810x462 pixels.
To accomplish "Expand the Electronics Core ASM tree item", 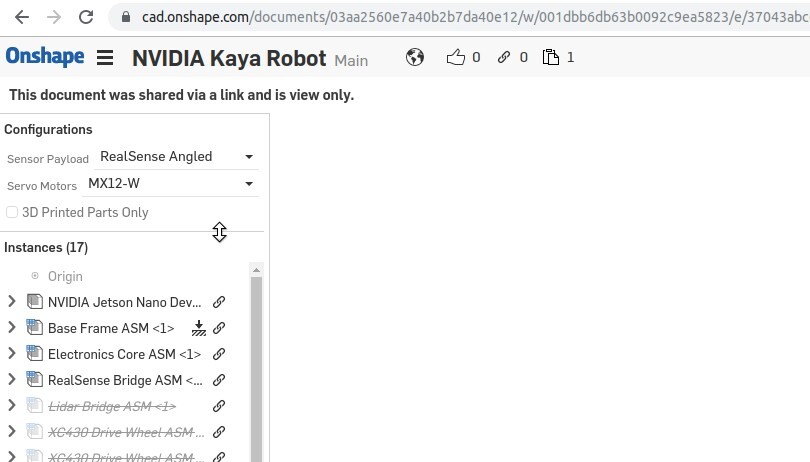I will (12, 354).
